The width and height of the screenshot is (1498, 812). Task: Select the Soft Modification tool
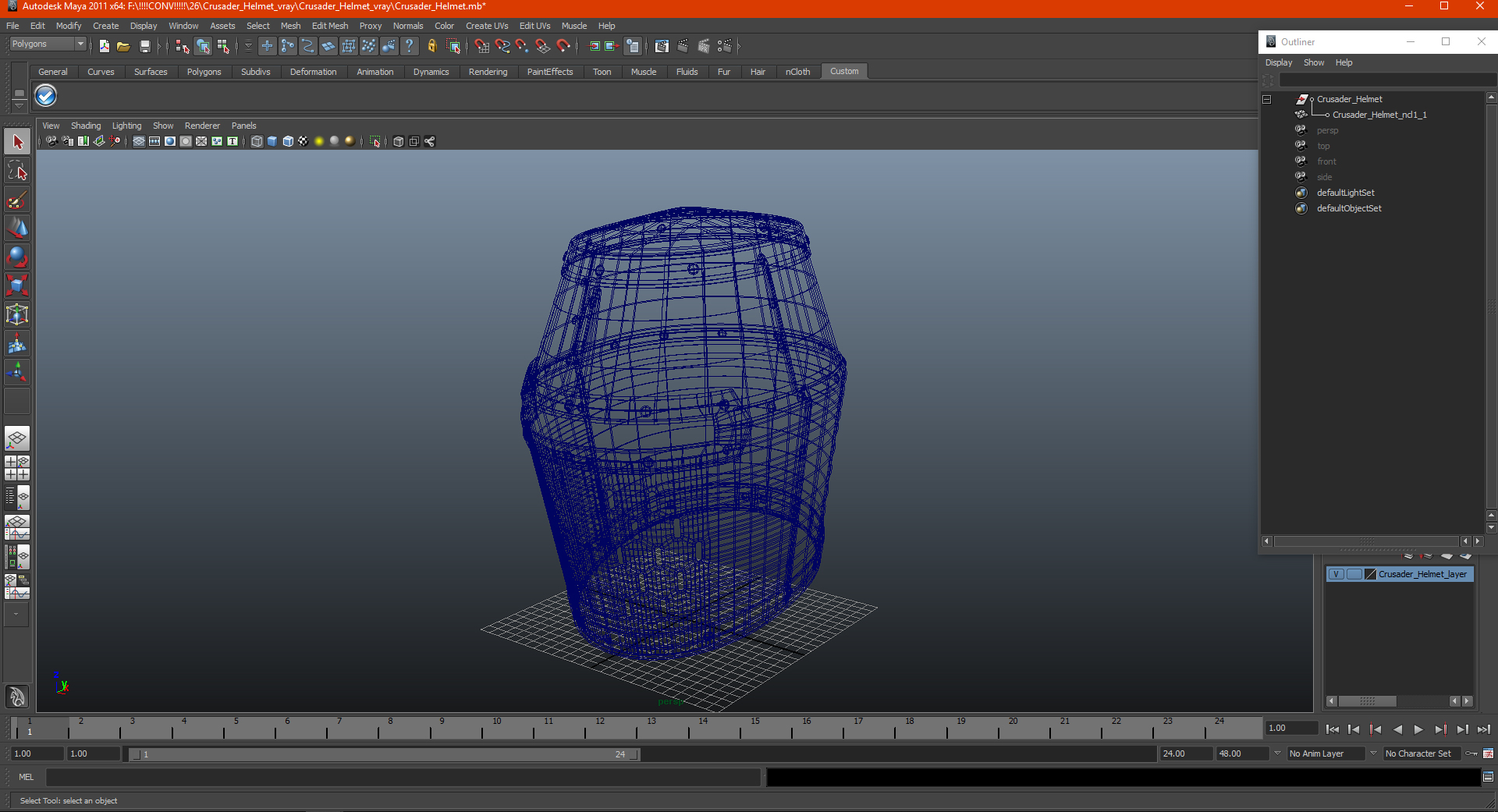click(17, 343)
